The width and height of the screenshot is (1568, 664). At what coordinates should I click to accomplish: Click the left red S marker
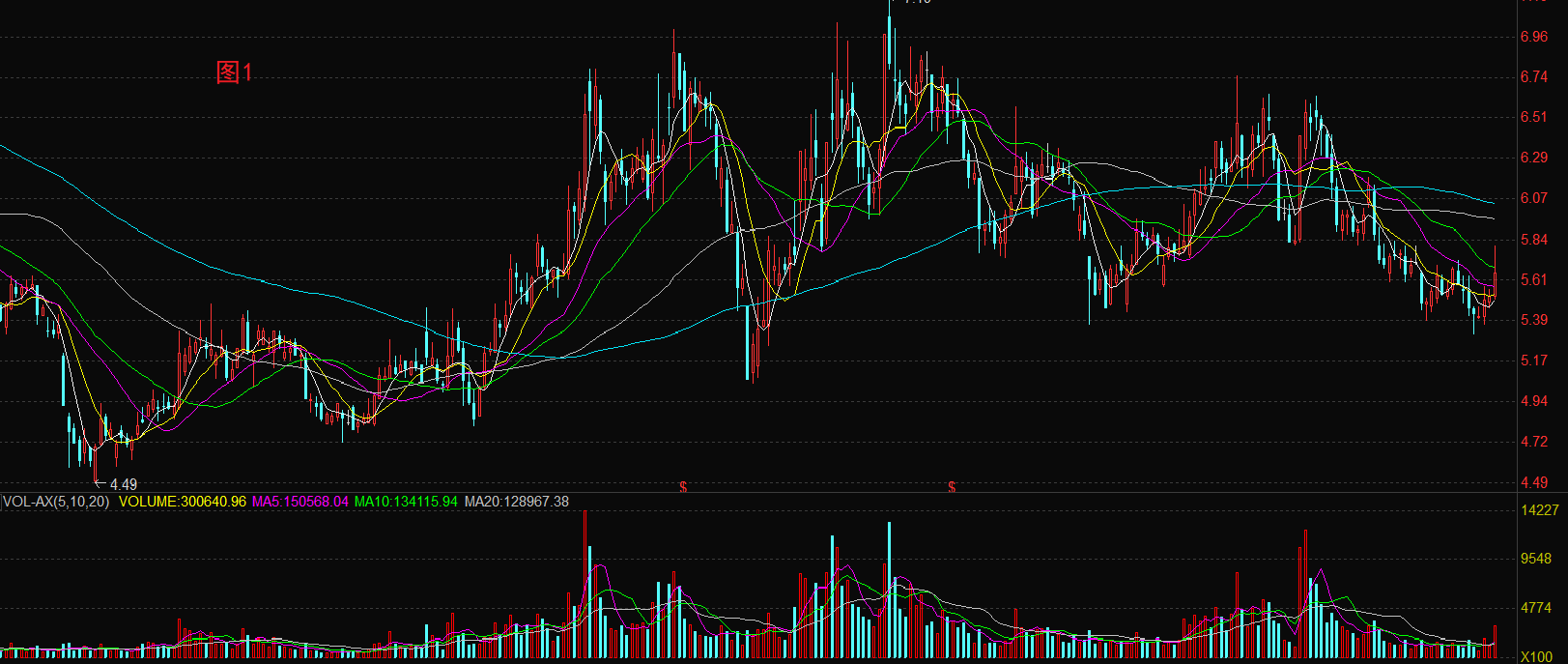[683, 486]
